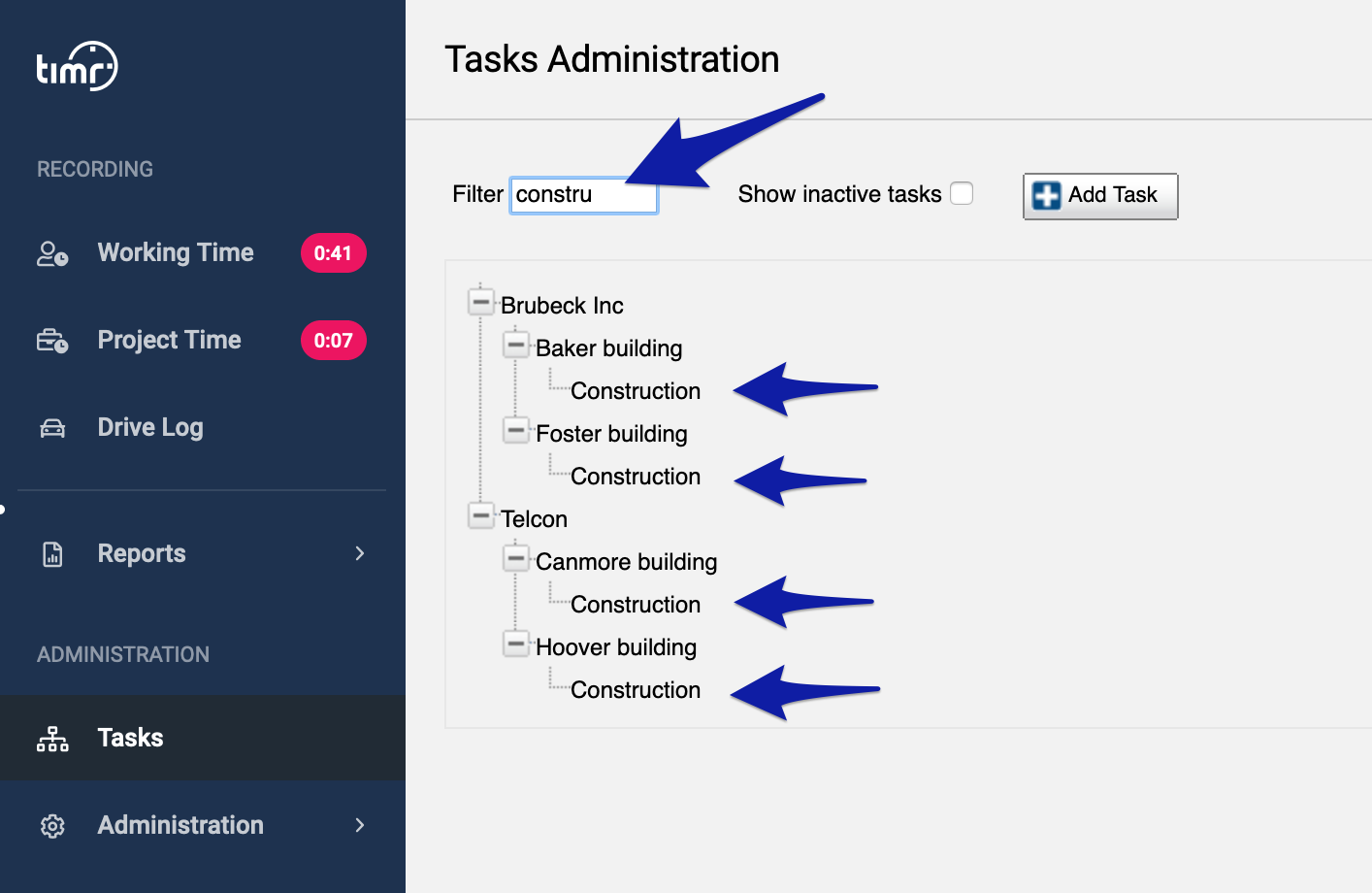Collapse the Brubeck Inc node

[481, 302]
